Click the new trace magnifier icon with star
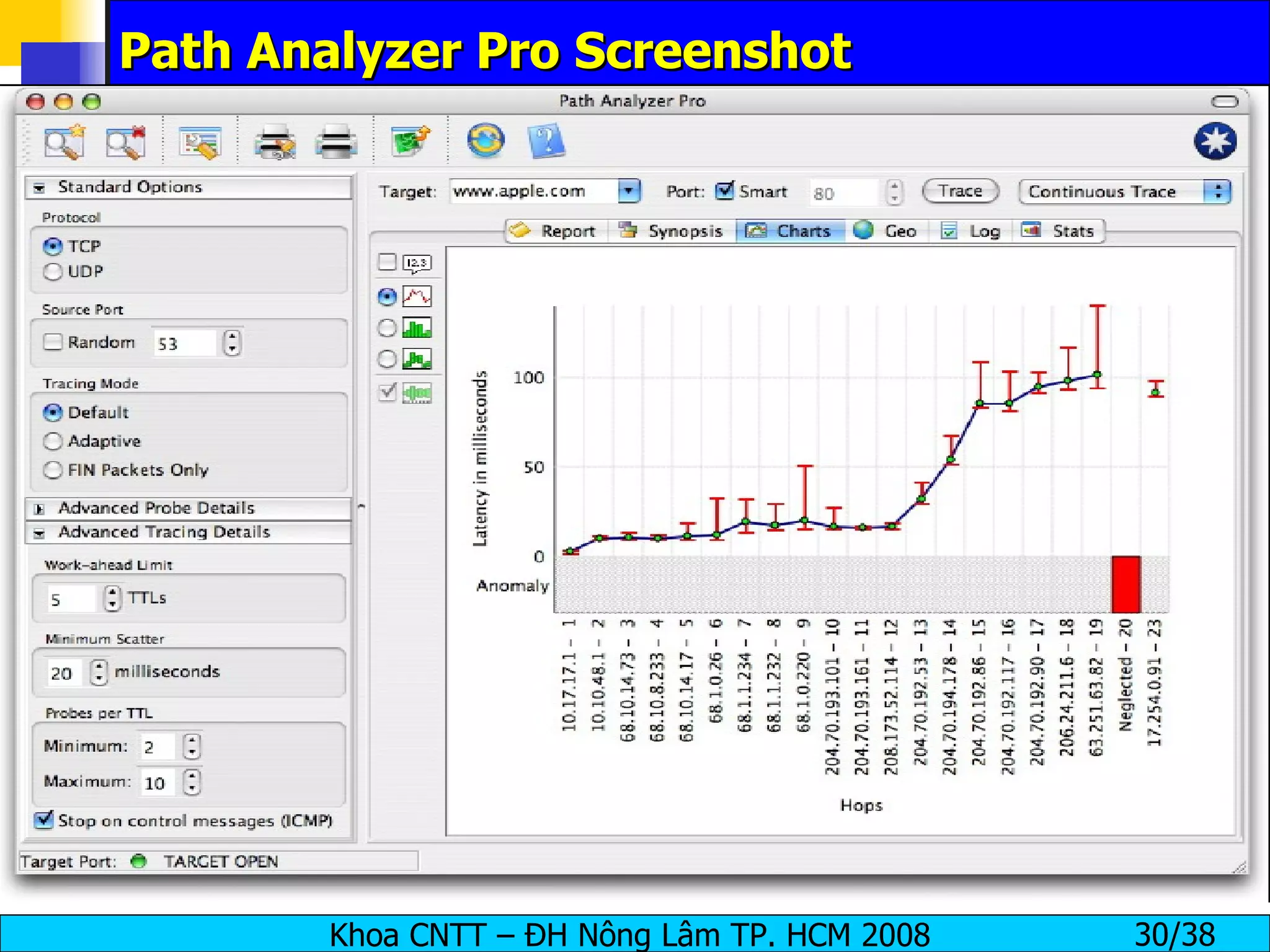This screenshot has height=952, width=1270. (64, 142)
